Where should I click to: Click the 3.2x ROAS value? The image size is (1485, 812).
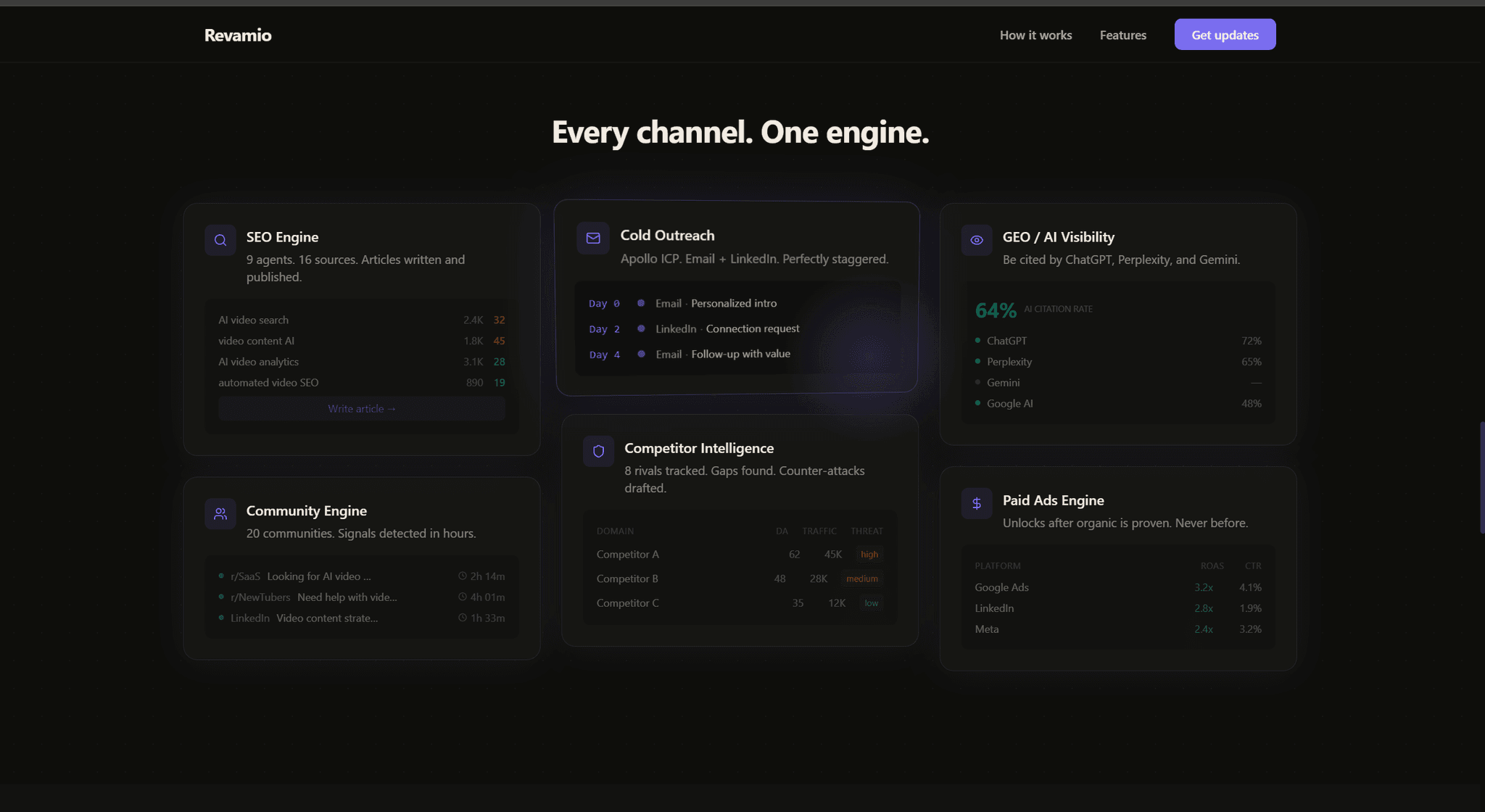point(1204,587)
